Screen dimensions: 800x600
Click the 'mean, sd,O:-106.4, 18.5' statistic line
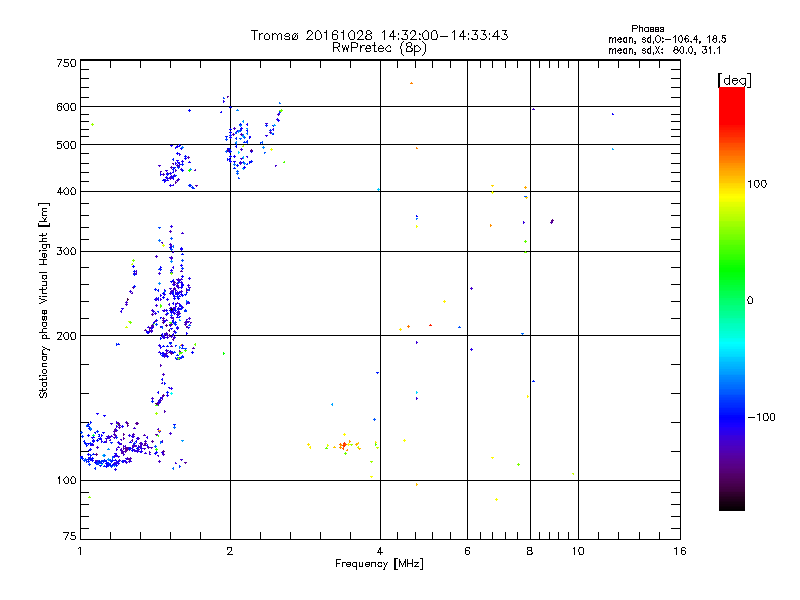point(667,39)
